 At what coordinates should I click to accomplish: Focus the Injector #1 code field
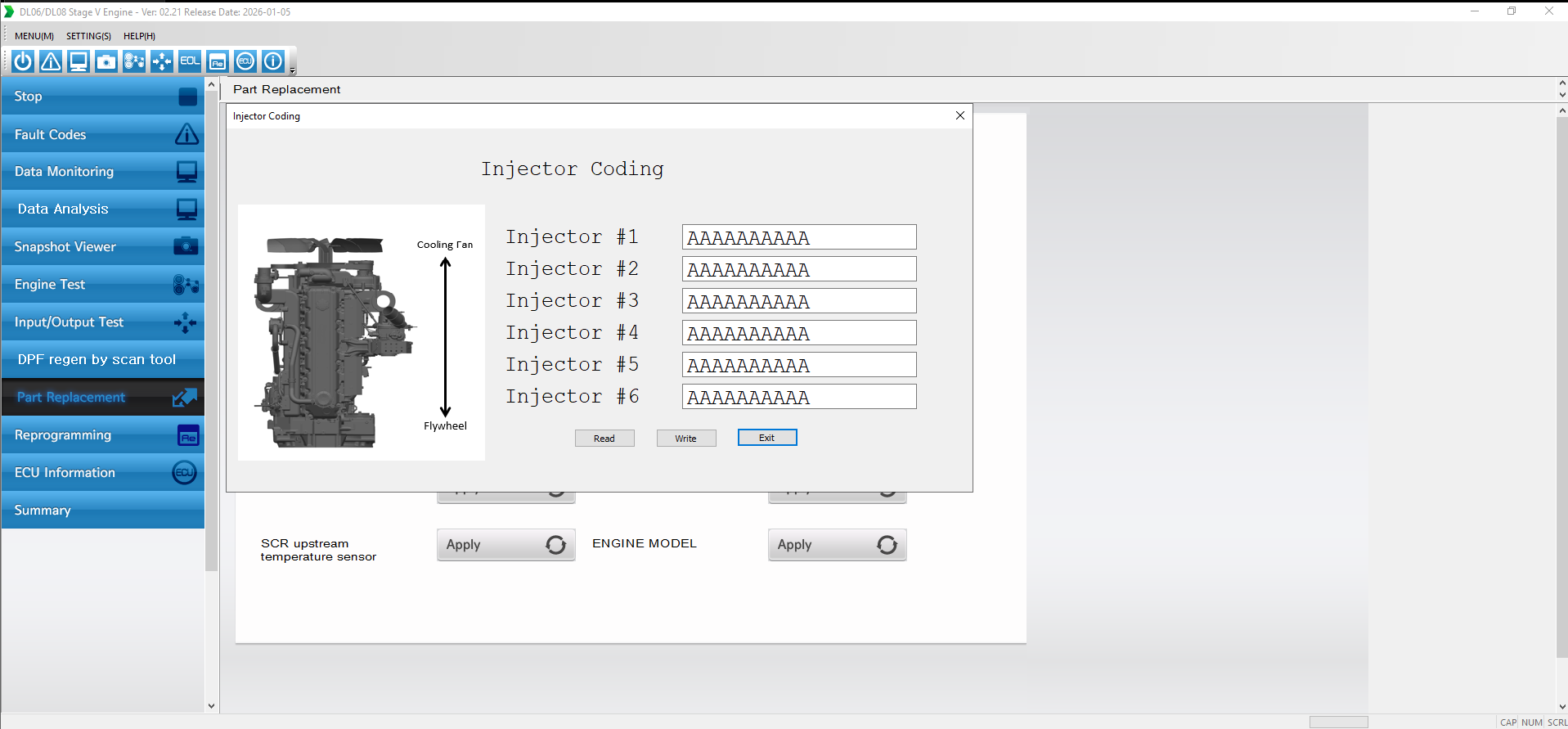[x=799, y=237]
